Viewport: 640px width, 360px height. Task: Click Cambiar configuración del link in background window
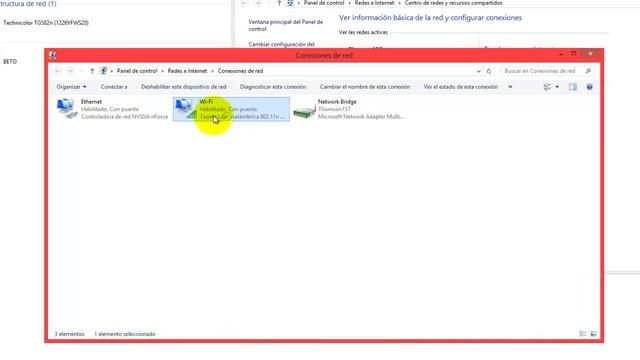(x=282, y=44)
